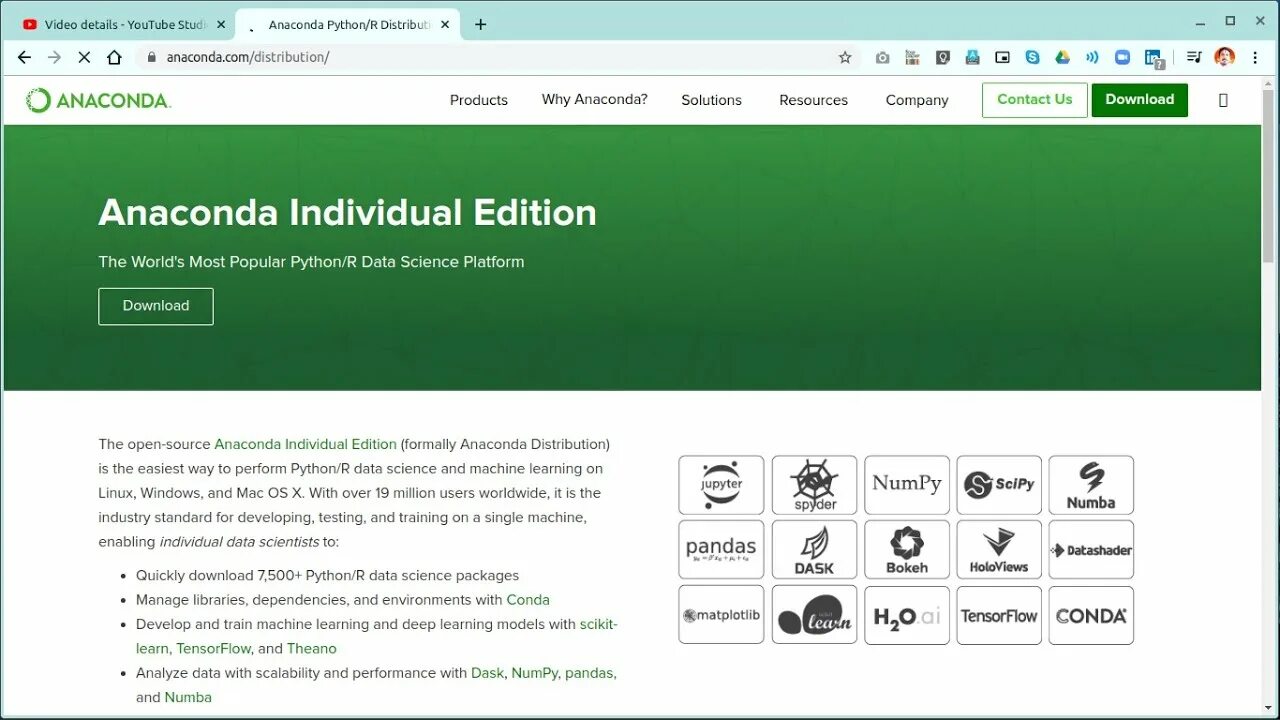
Task: Open a new browser tab with plus button
Action: pyautogui.click(x=481, y=24)
